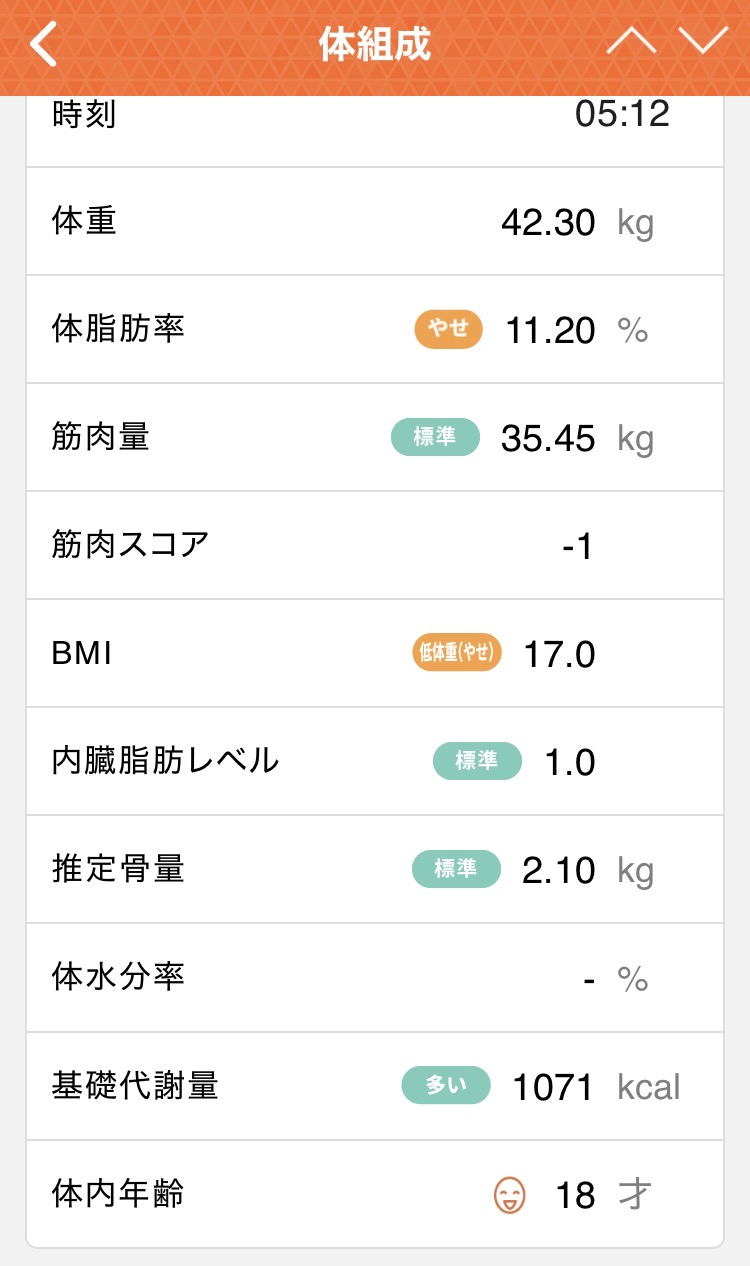Tap the back arrow in header
The image size is (750, 1266).
(x=44, y=45)
